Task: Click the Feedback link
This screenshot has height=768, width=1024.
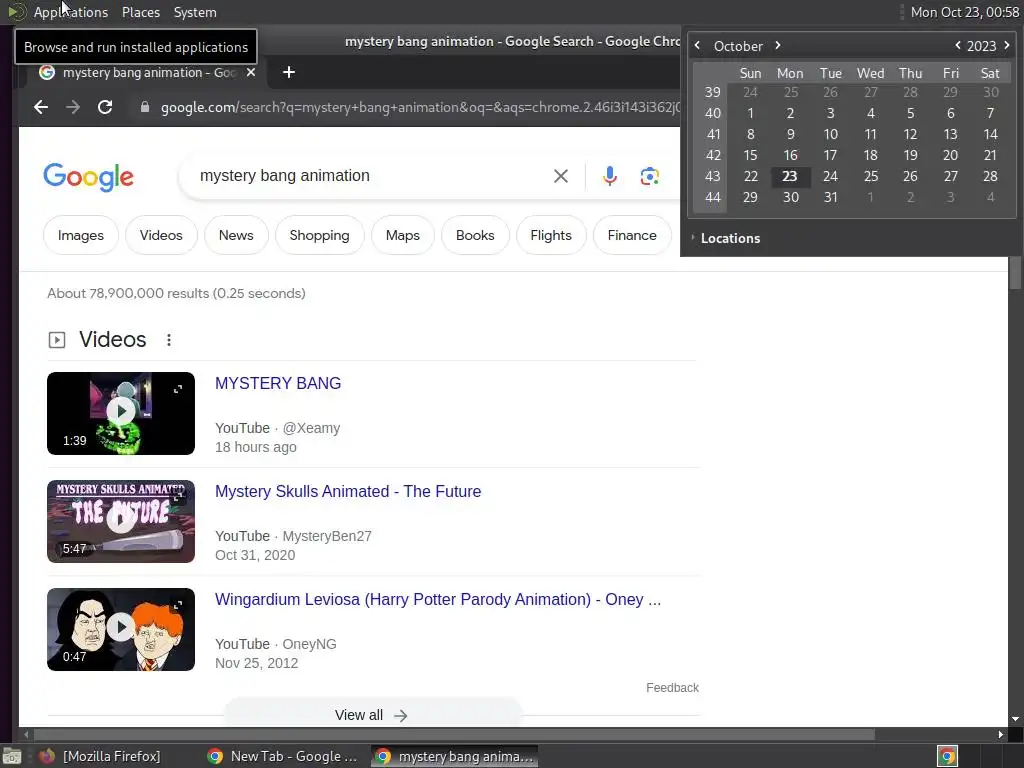Action: tap(672, 688)
